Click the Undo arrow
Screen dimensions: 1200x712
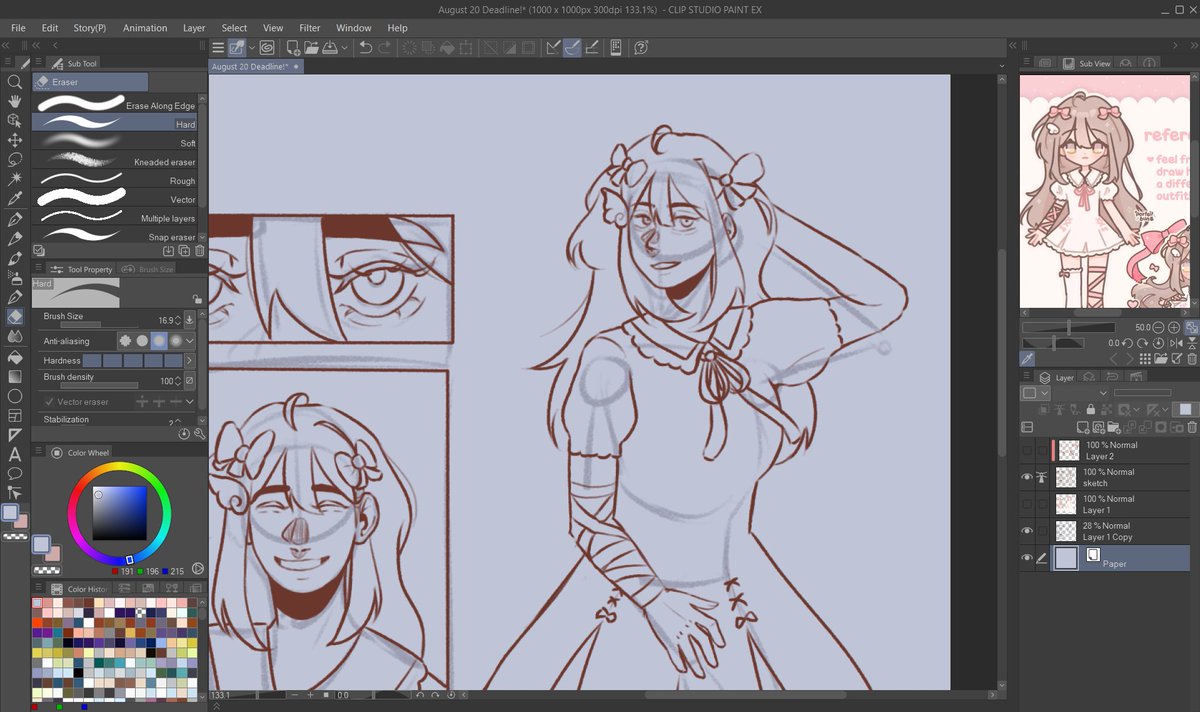tap(366, 47)
